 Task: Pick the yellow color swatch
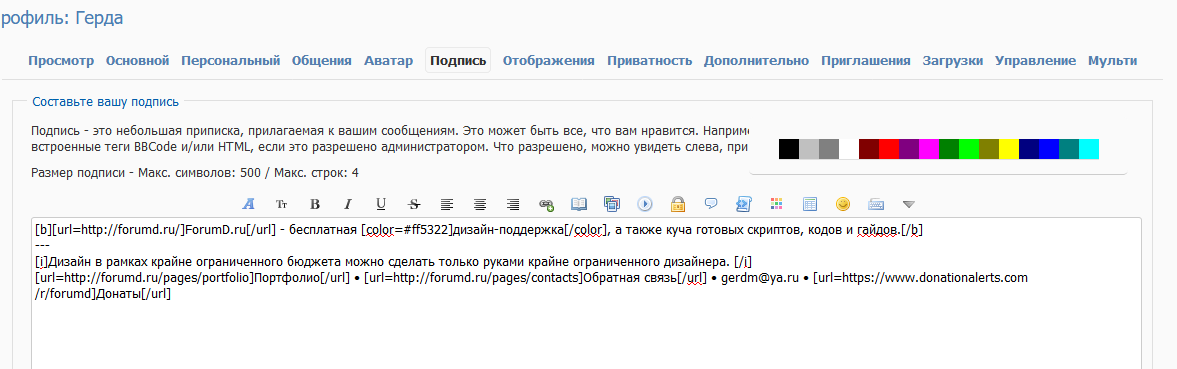point(1009,148)
